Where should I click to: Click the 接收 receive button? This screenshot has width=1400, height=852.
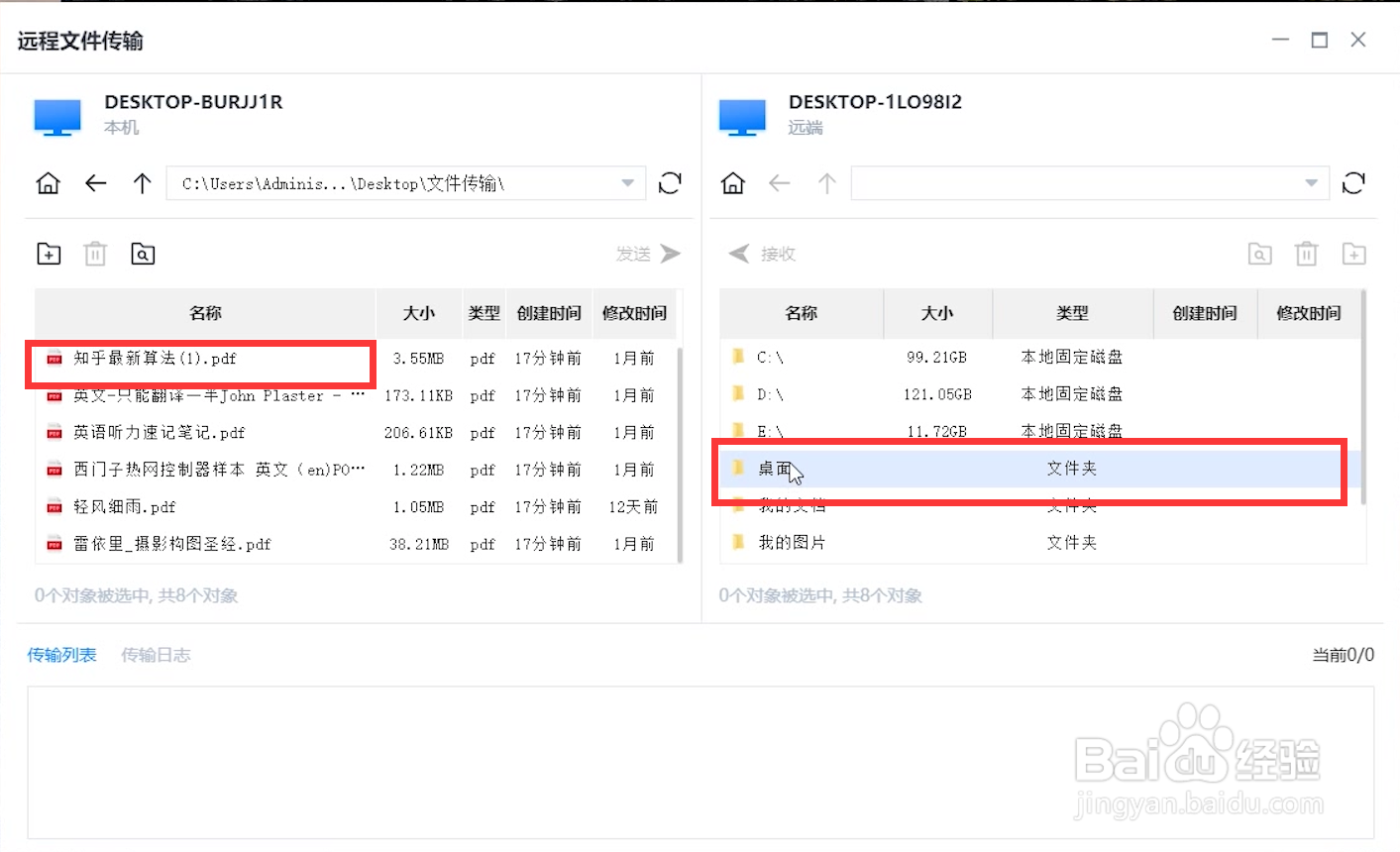point(761,254)
